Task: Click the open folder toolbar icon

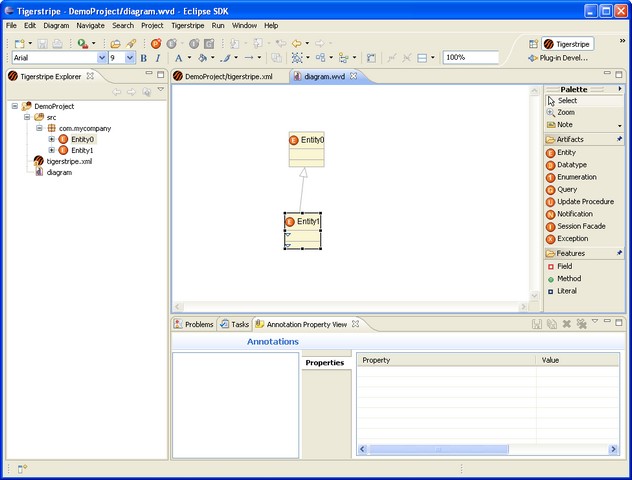Action: [115, 44]
